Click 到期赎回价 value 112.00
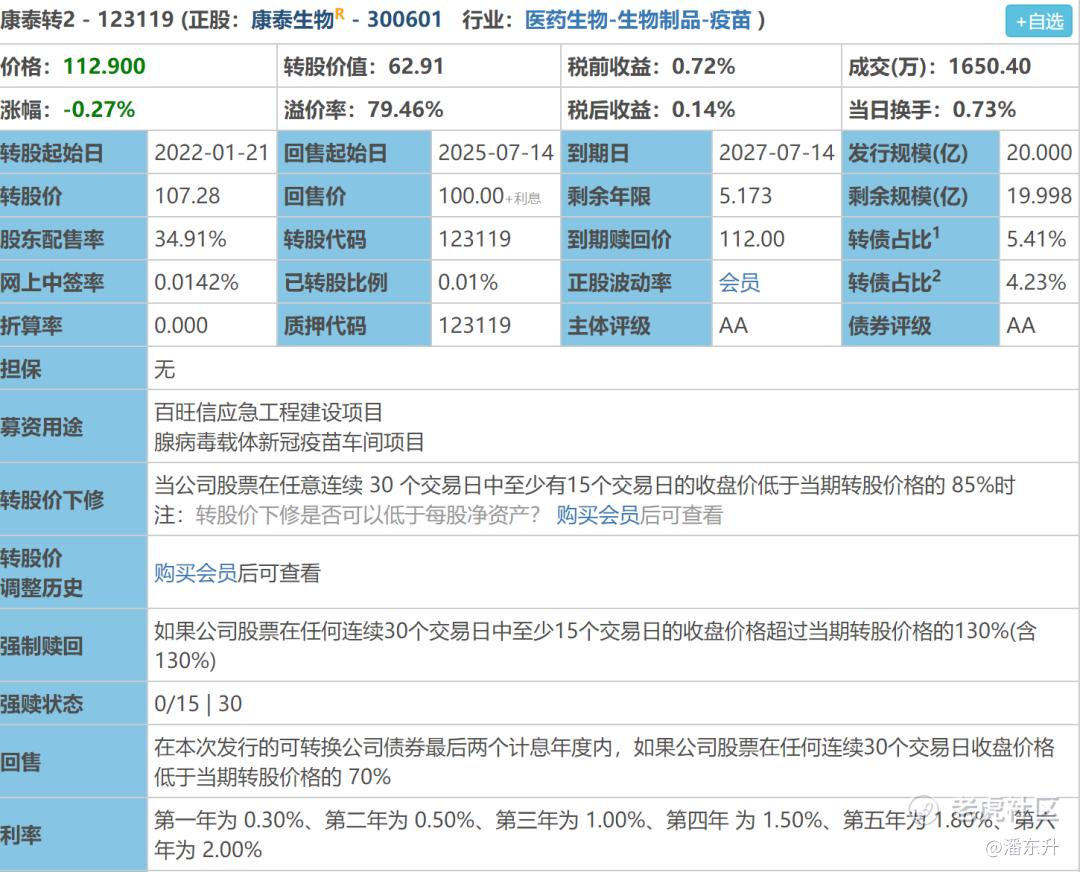Screen dimensions: 1080x872 pos(752,239)
